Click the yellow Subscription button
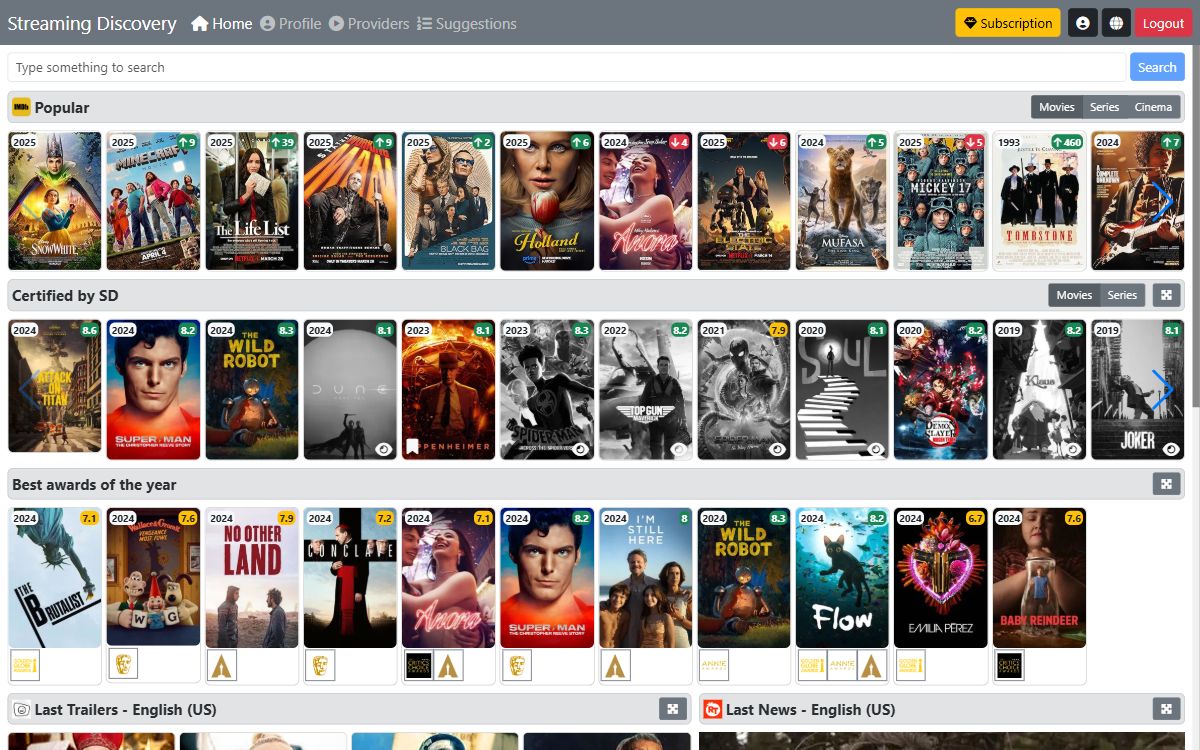The height and width of the screenshot is (750, 1200). [x=1007, y=22]
